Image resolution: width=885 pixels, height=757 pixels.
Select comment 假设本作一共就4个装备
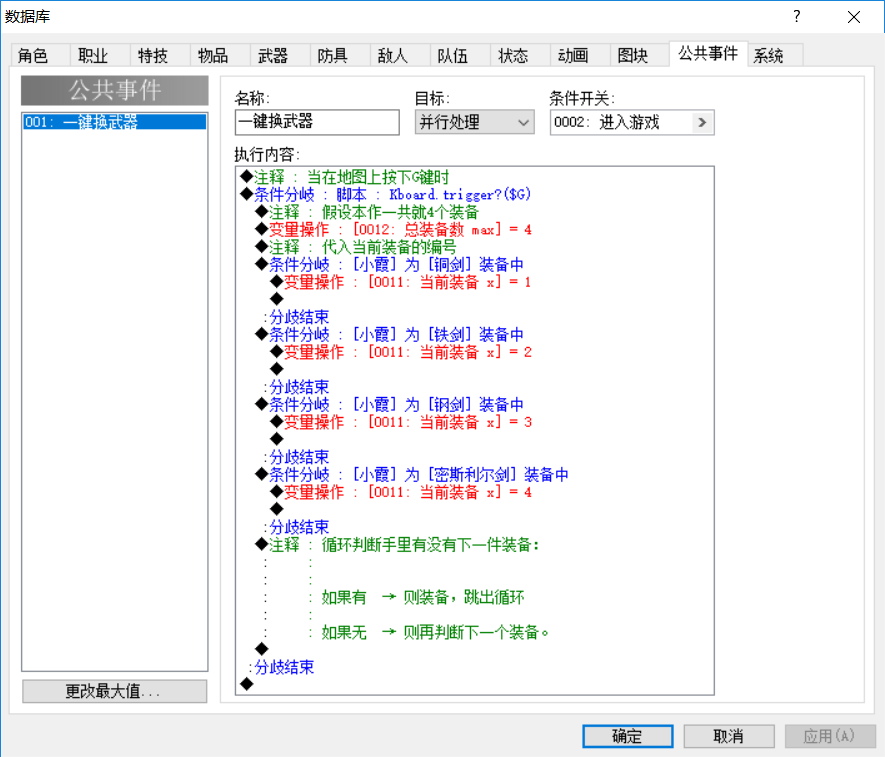pyautogui.click(x=367, y=212)
